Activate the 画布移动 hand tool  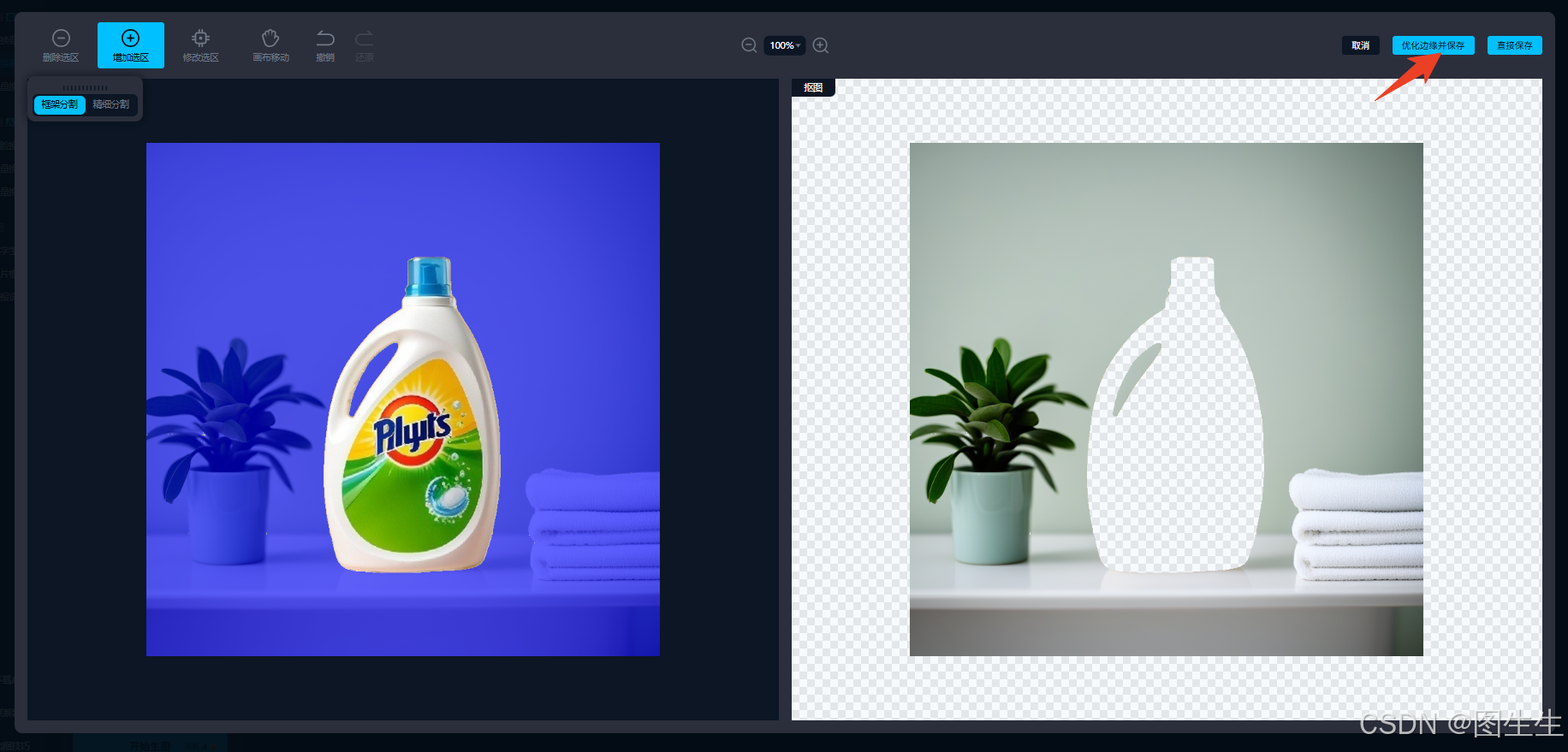click(x=270, y=45)
